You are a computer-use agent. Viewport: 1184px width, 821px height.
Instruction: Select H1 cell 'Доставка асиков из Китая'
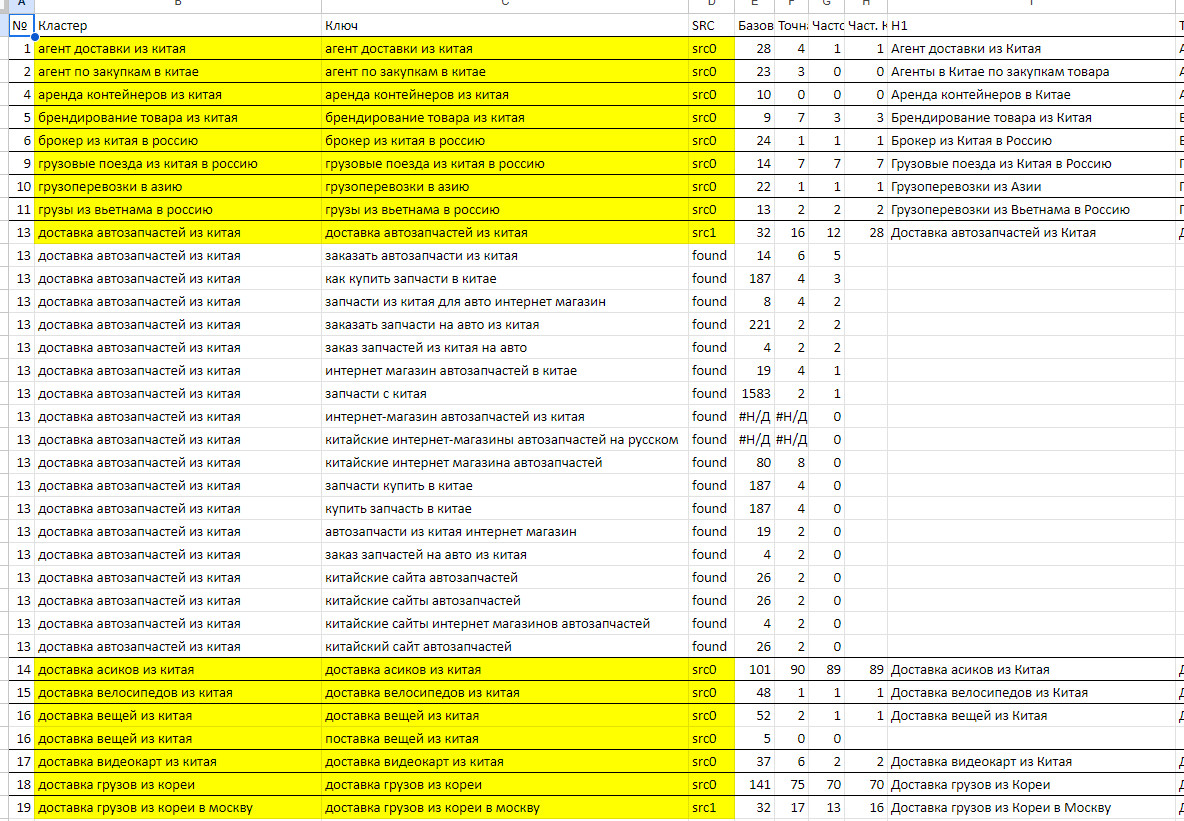tap(1031, 670)
